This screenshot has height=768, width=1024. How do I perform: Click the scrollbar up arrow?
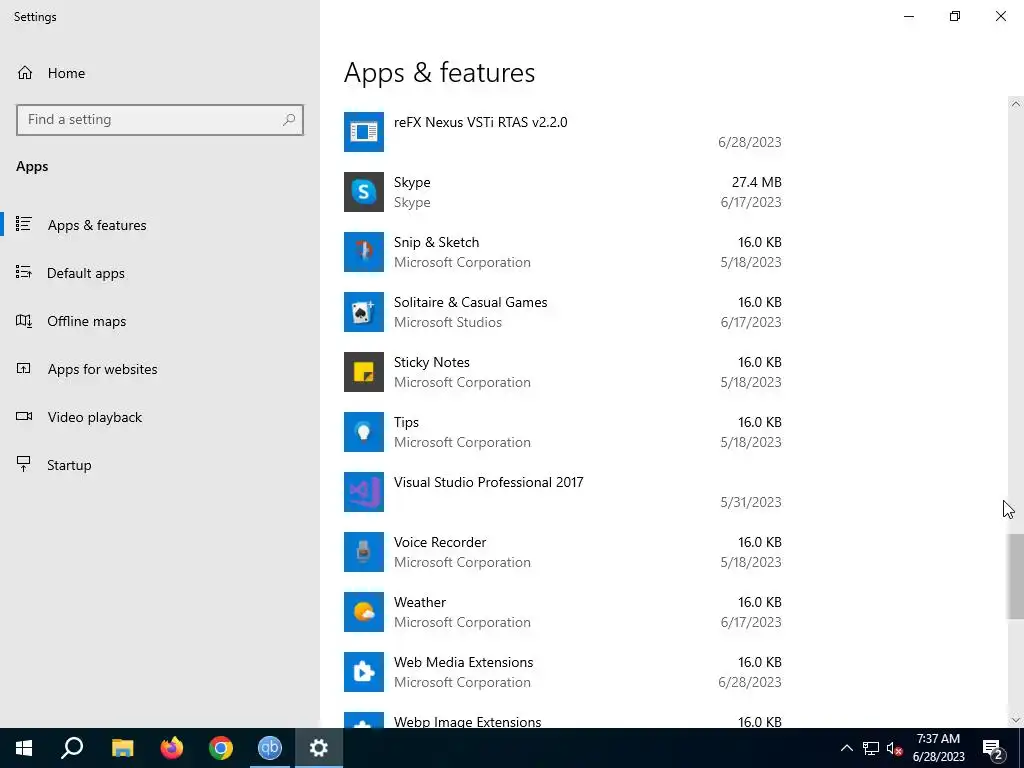[1015, 104]
